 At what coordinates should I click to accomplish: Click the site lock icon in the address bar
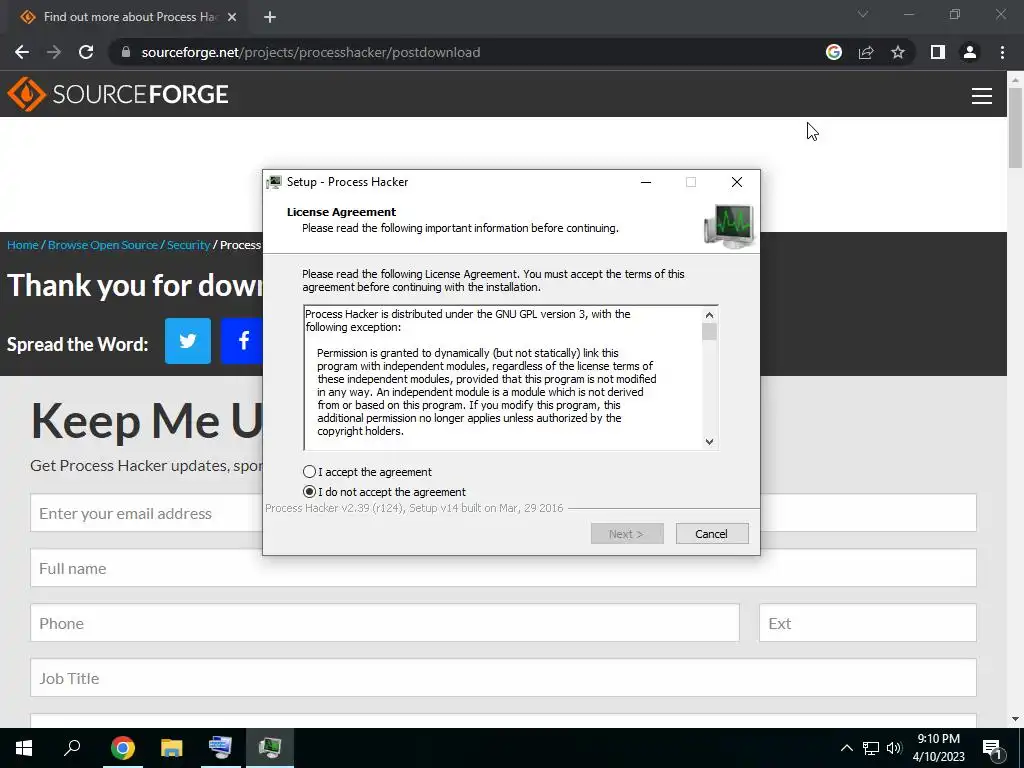click(127, 52)
